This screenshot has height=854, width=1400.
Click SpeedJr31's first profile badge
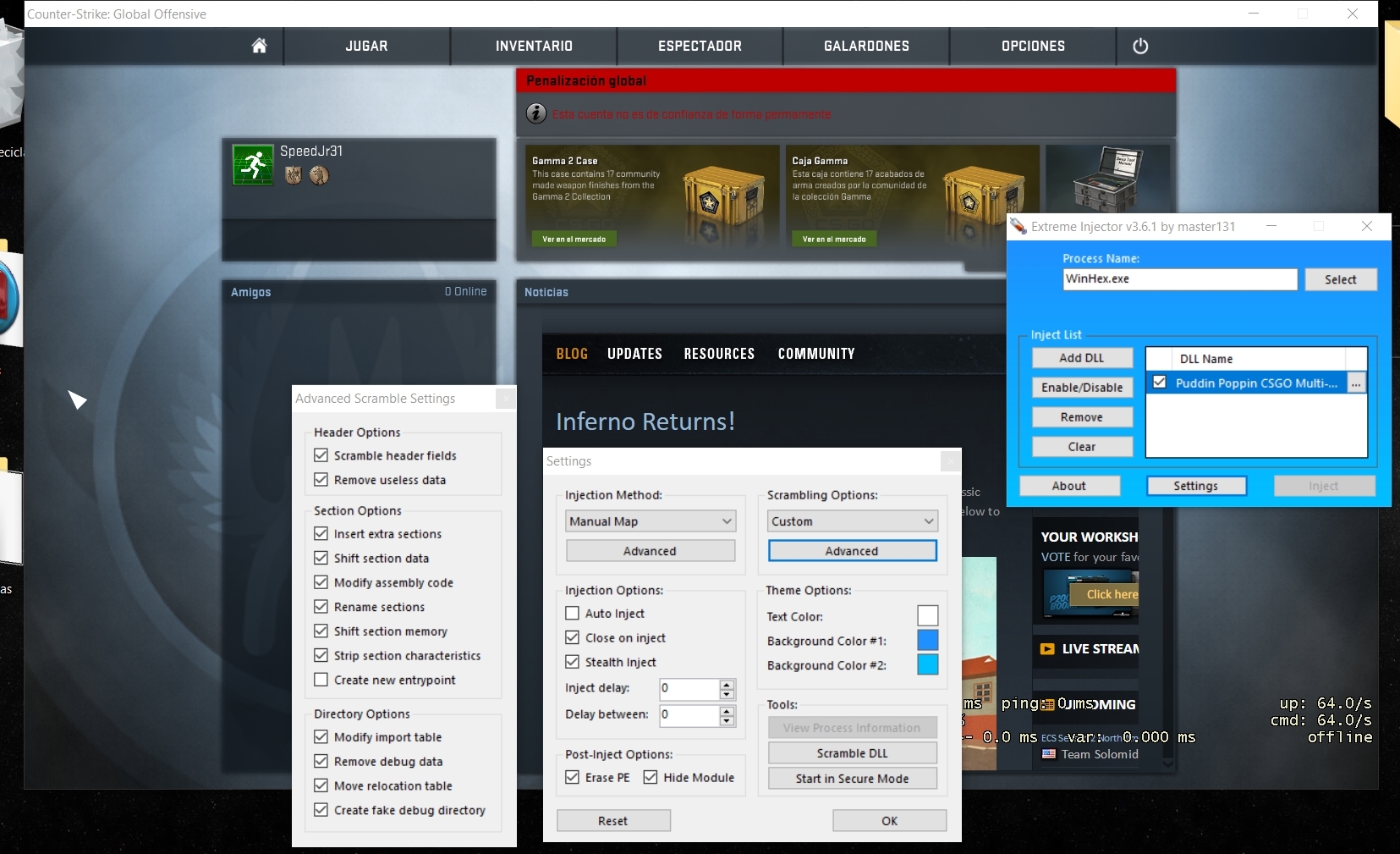(293, 175)
